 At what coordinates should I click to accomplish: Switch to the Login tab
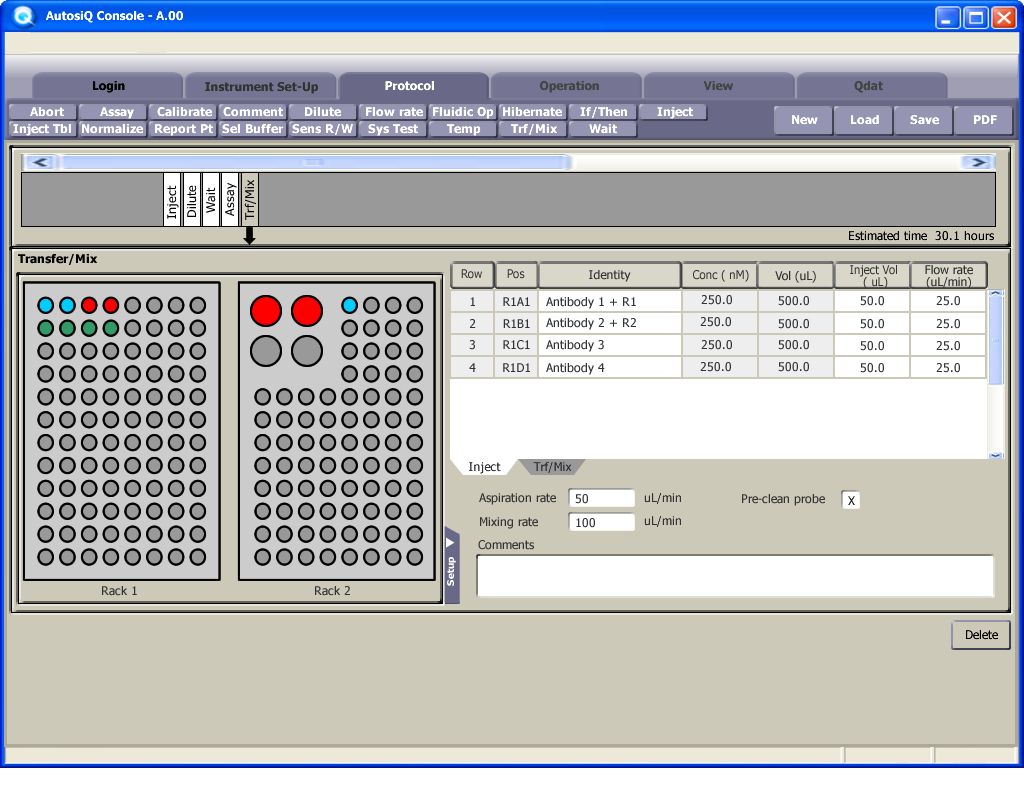108,86
